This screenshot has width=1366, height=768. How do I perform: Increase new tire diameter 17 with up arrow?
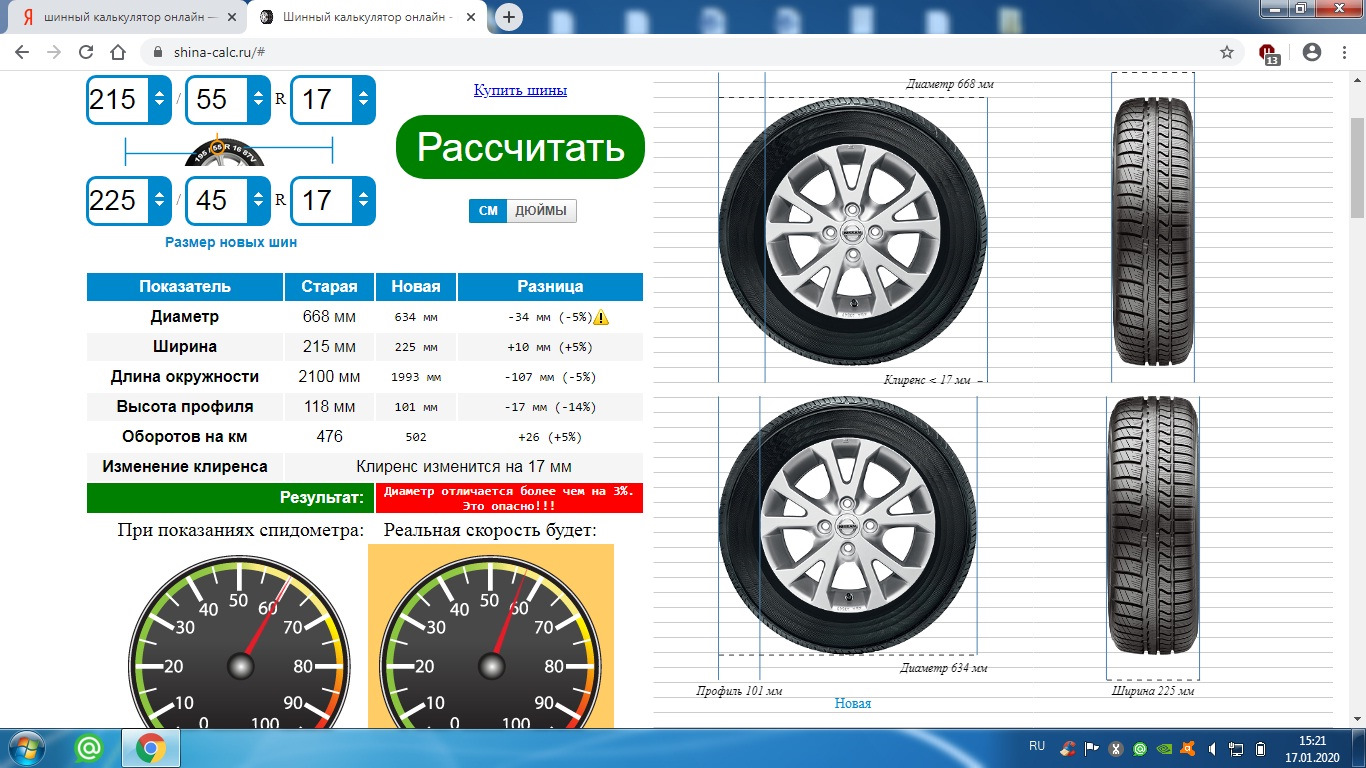363,194
